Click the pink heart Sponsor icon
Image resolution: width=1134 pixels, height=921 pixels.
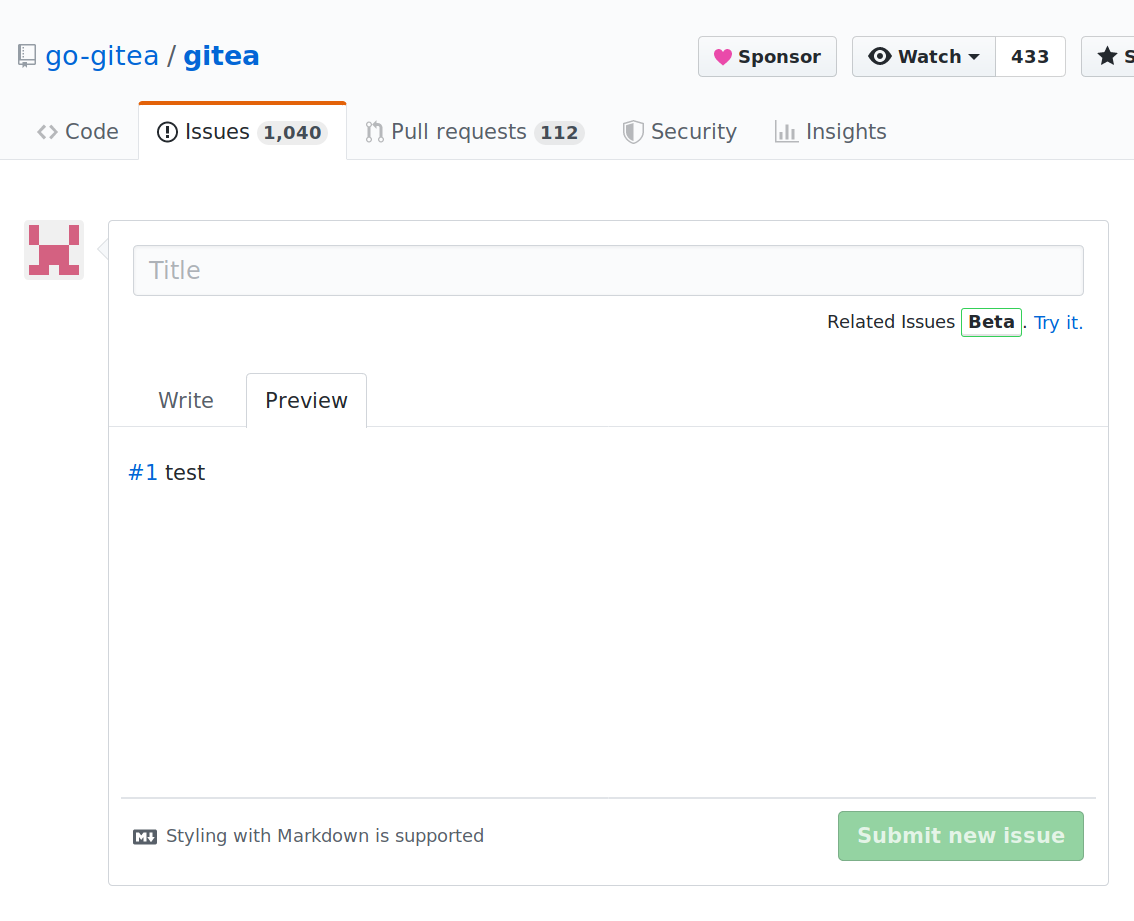coord(722,57)
